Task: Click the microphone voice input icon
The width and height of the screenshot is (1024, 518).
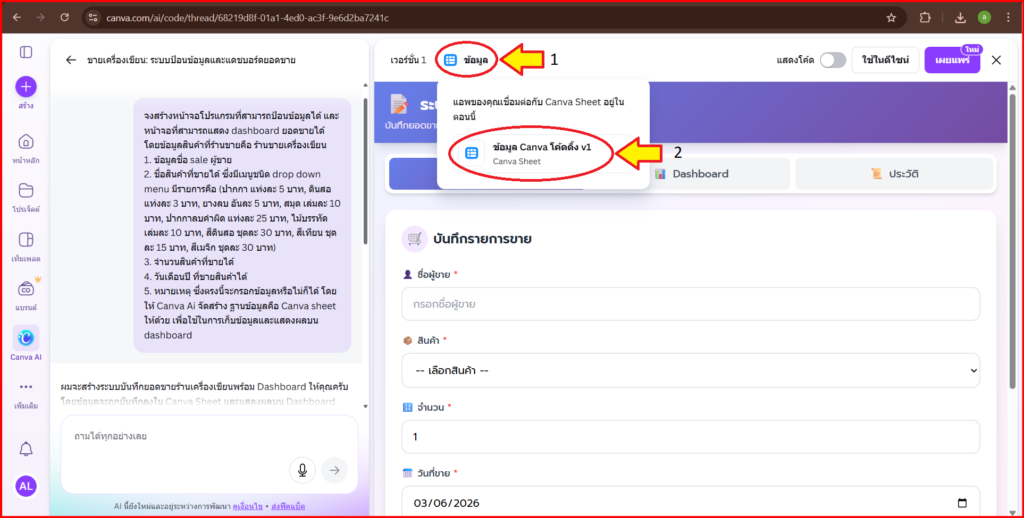Action: 301,469
